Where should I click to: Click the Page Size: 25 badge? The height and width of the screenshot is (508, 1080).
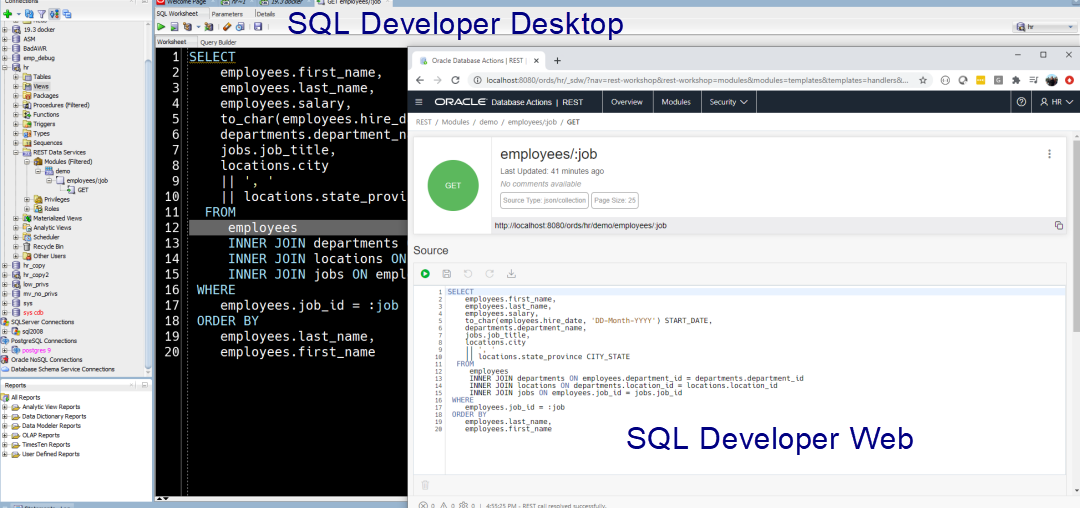tap(614, 200)
